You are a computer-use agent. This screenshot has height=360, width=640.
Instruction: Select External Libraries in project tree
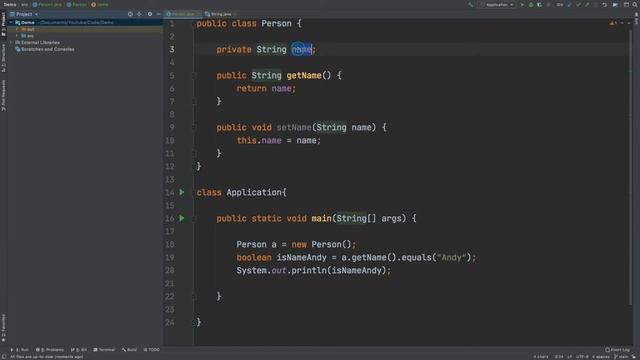[x=38, y=42]
